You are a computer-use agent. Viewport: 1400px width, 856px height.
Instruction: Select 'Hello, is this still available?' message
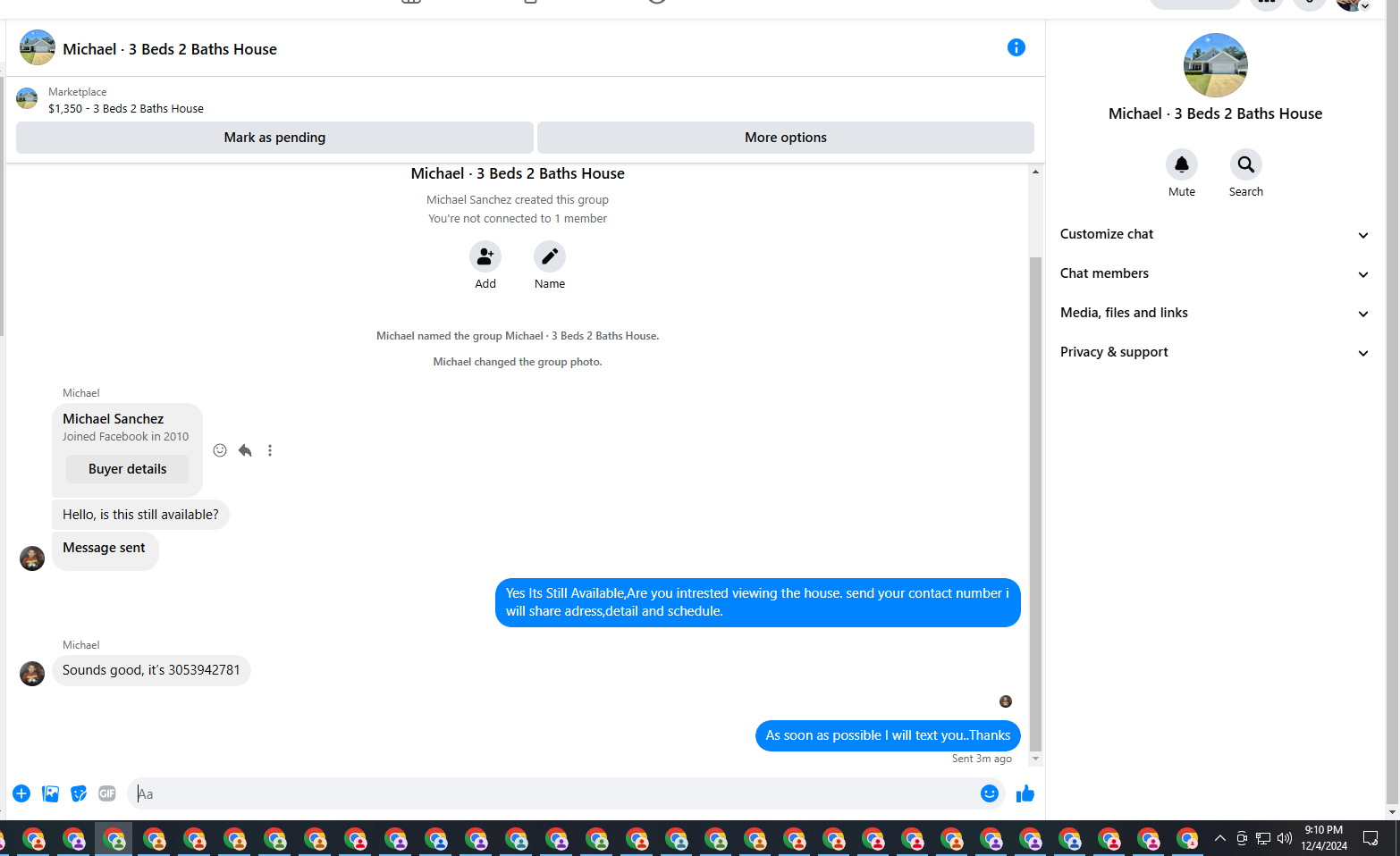(x=140, y=515)
